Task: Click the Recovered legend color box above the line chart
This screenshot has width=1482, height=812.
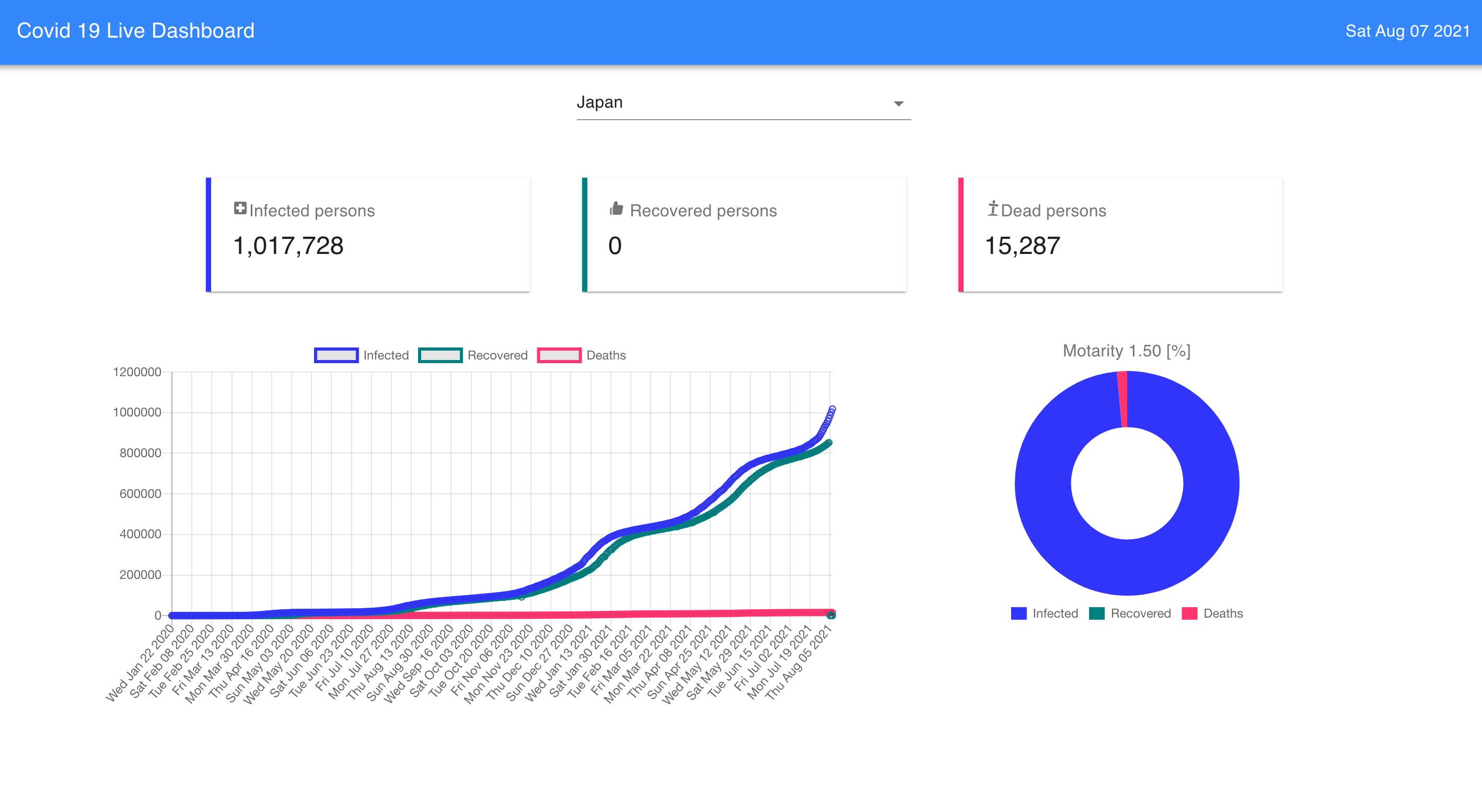Action: coord(441,355)
